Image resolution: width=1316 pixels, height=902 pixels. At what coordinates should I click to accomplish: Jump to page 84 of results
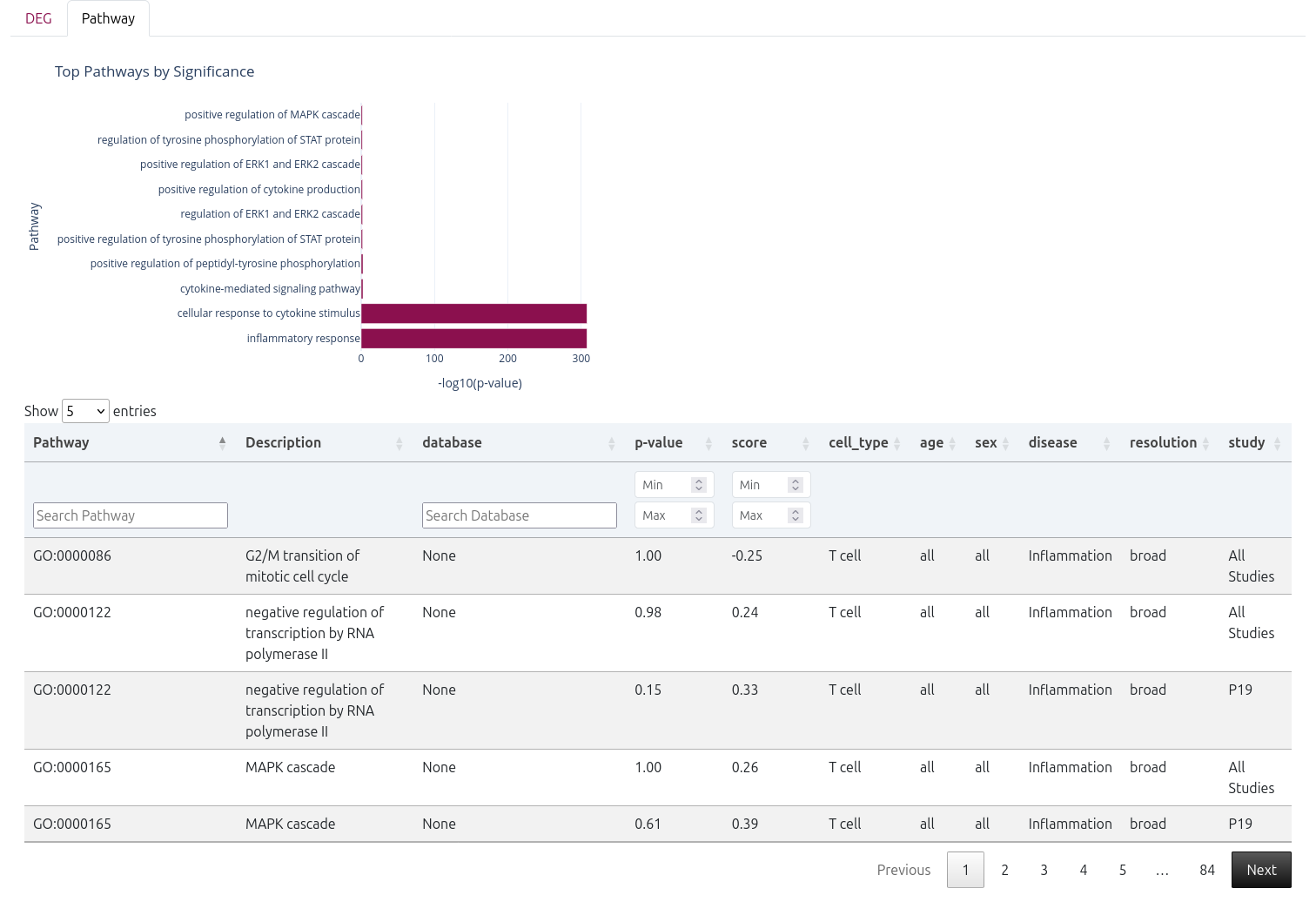click(x=1207, y=870)
